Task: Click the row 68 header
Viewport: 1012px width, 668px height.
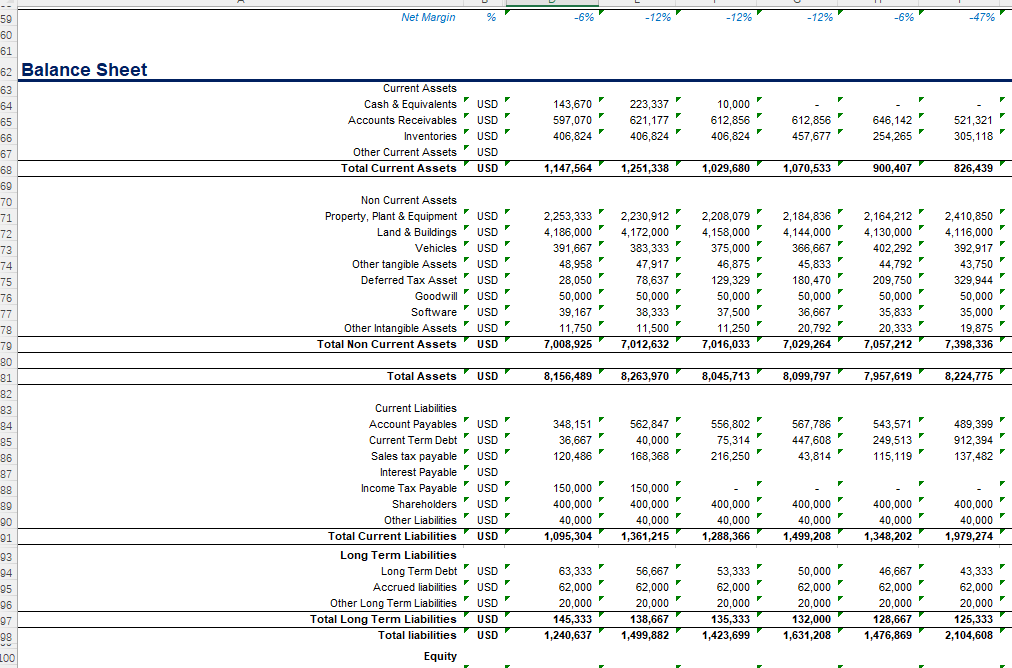Action: click(5, 168)
